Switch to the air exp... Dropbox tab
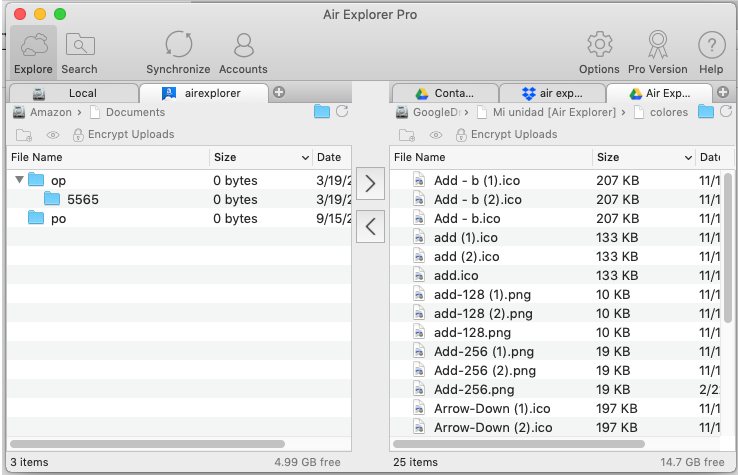The image size is (738, 475). (552, 93)
